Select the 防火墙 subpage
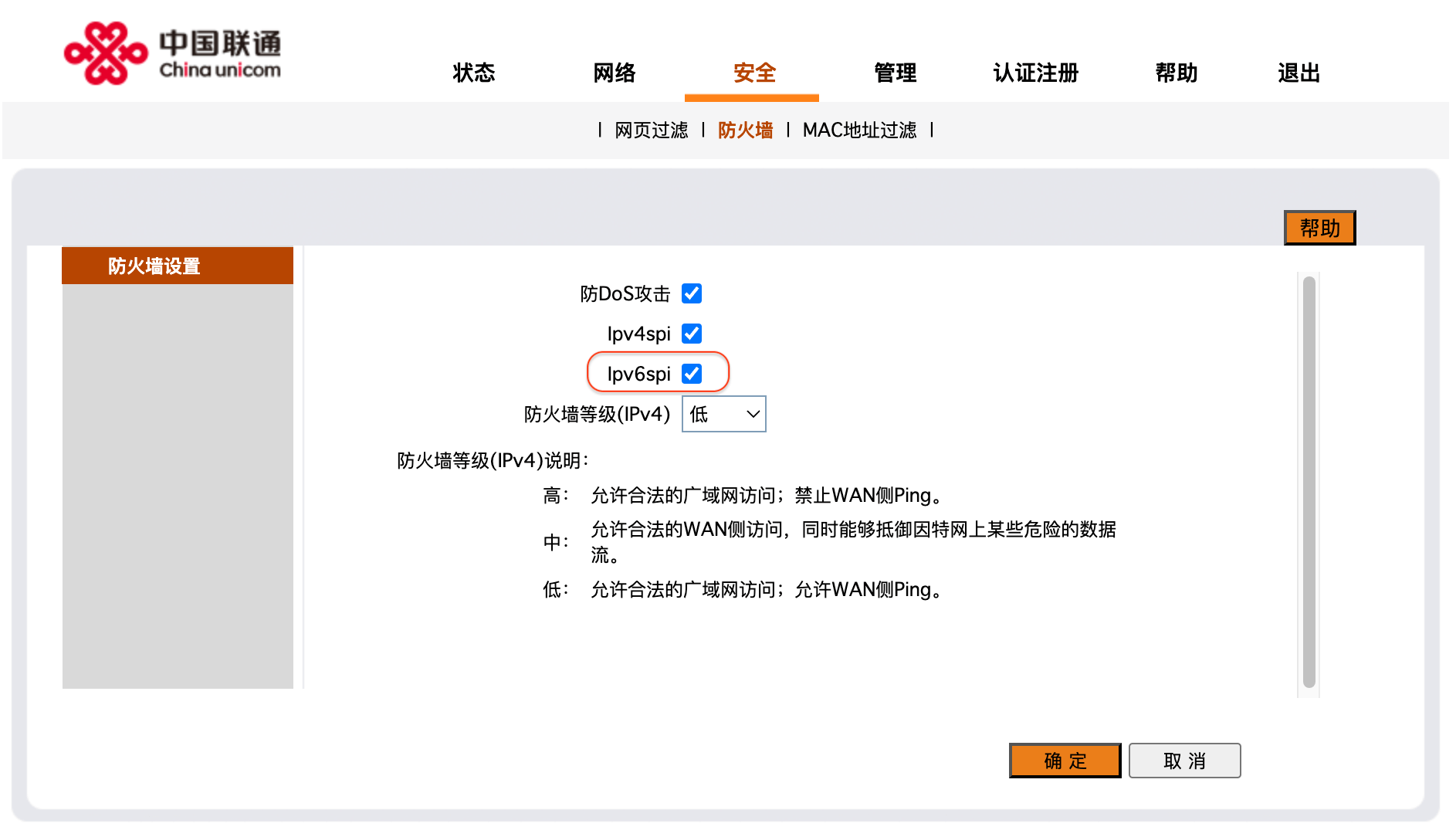Screen dimensions: 1456x837 746,130
